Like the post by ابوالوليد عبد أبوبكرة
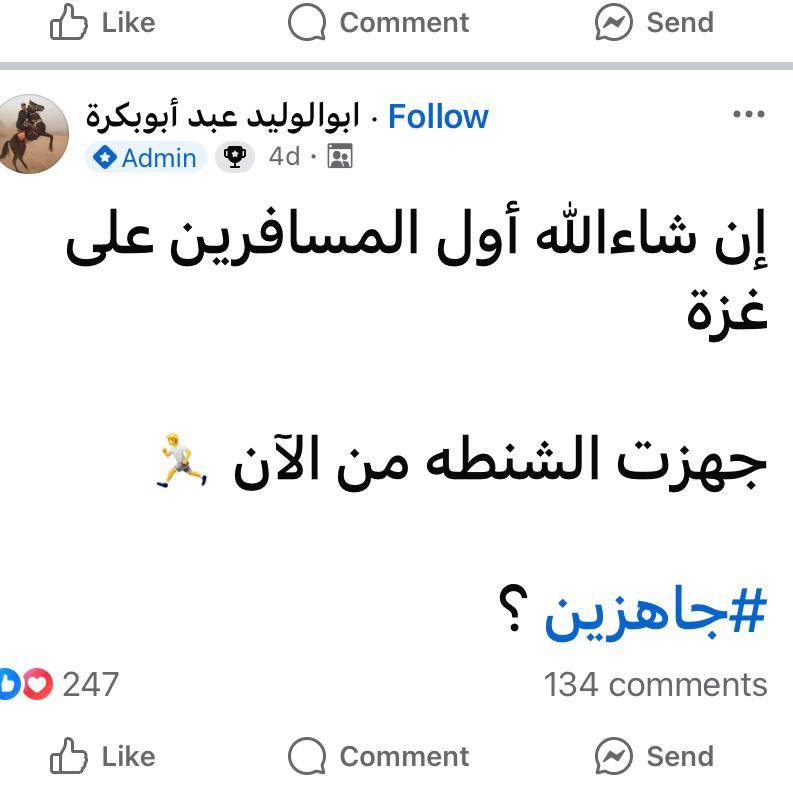Screen dimensions: 793x795 [x=103, y=756]
